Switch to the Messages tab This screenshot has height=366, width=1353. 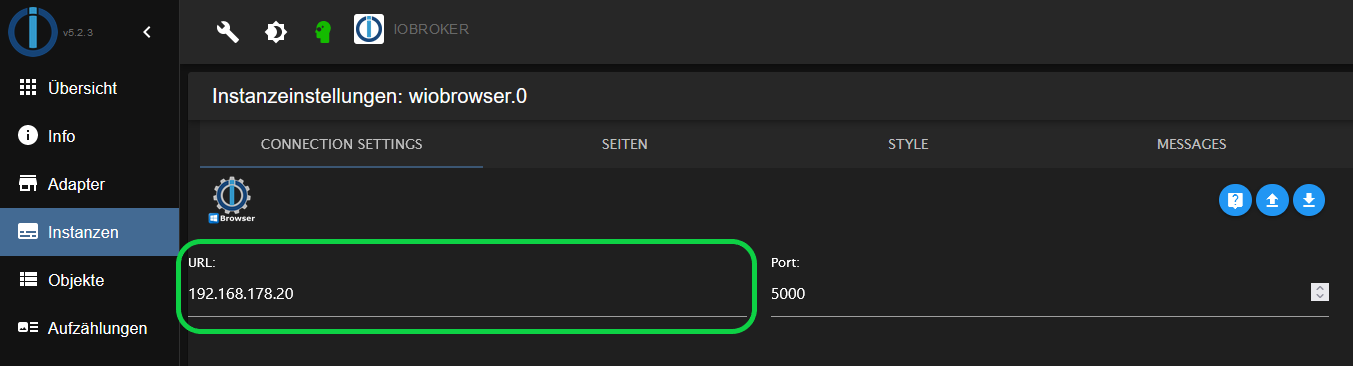pyautogui.click(x=1191, y=144)
